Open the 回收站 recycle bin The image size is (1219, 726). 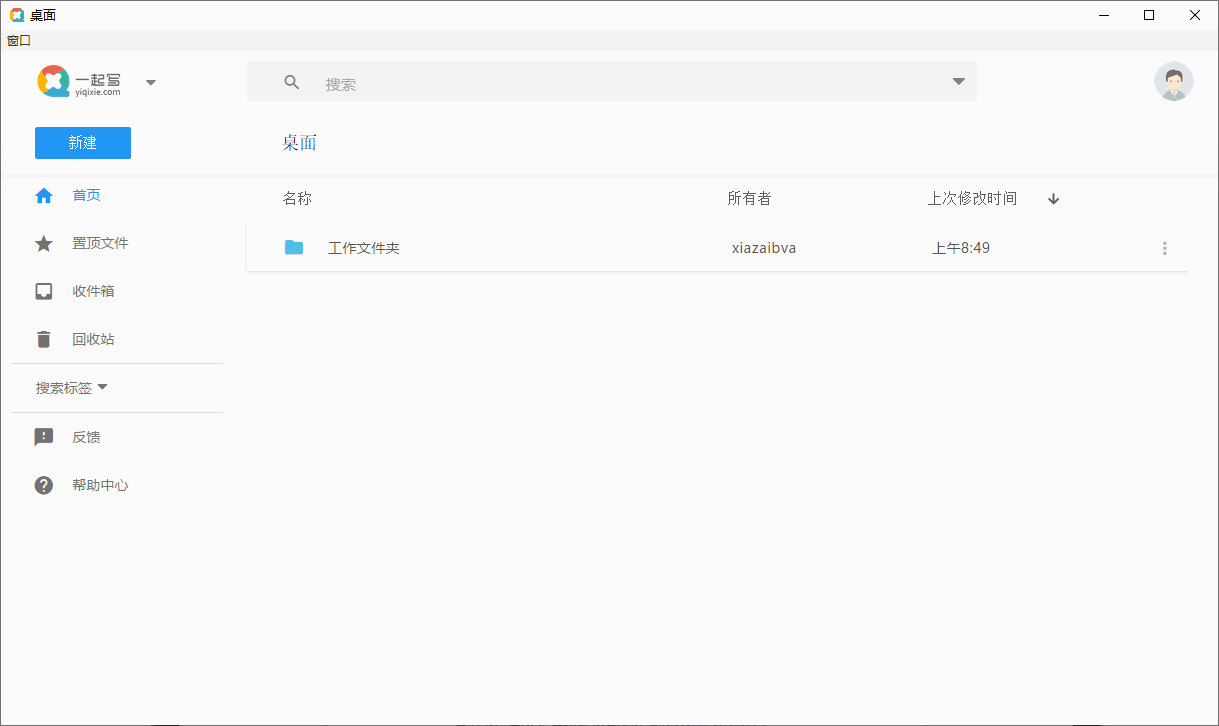[93, 339]
